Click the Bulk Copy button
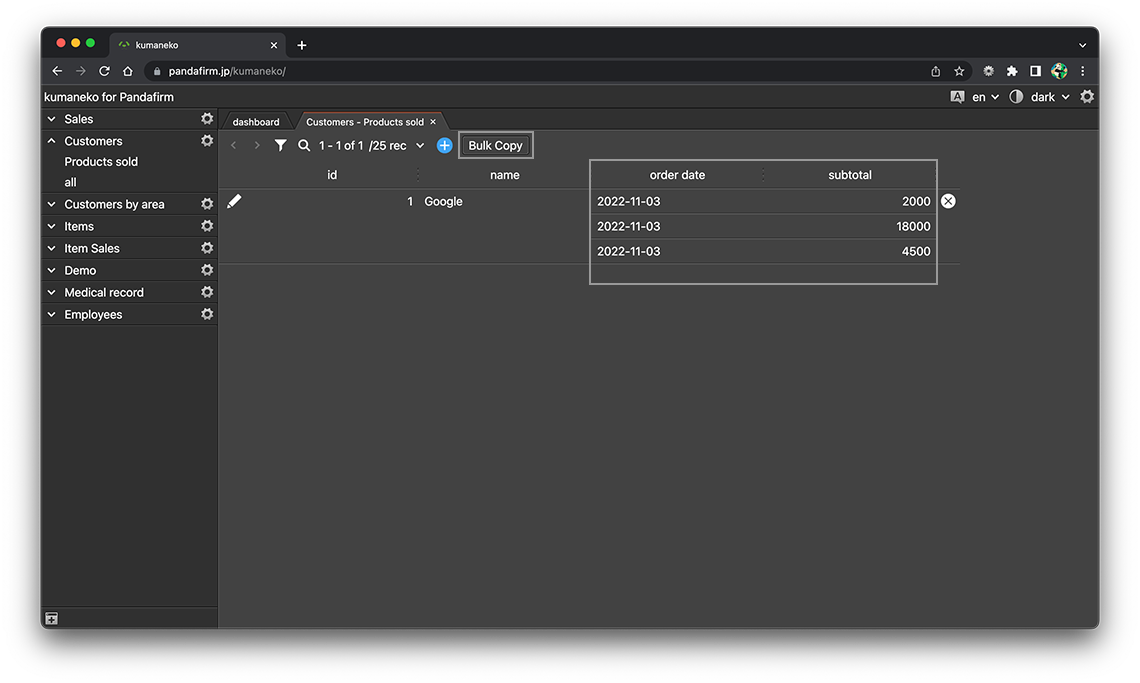Screen dimensions: 1140x683 [x=496, y=146]
